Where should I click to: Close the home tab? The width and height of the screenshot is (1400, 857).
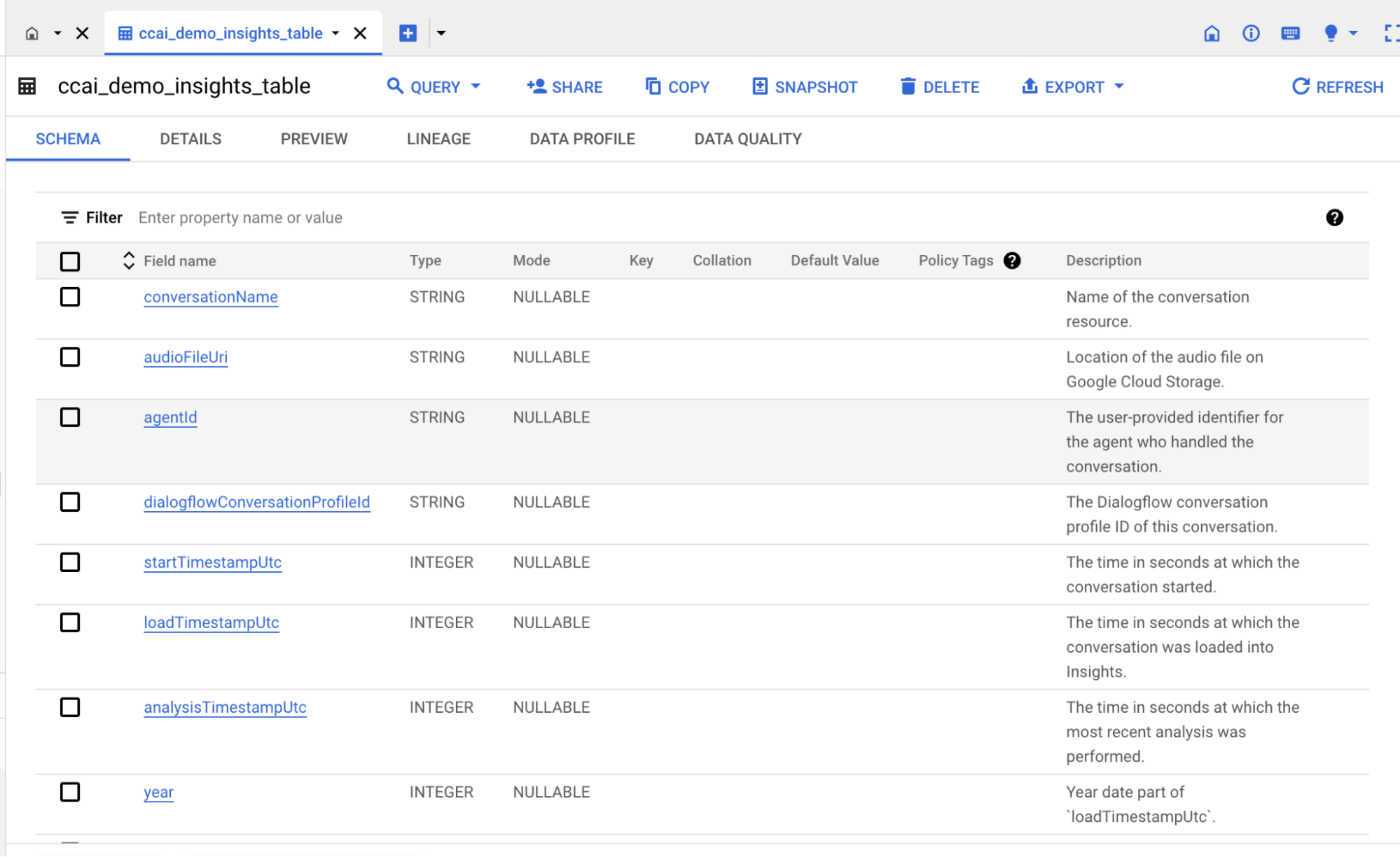[x=83, y=34]
